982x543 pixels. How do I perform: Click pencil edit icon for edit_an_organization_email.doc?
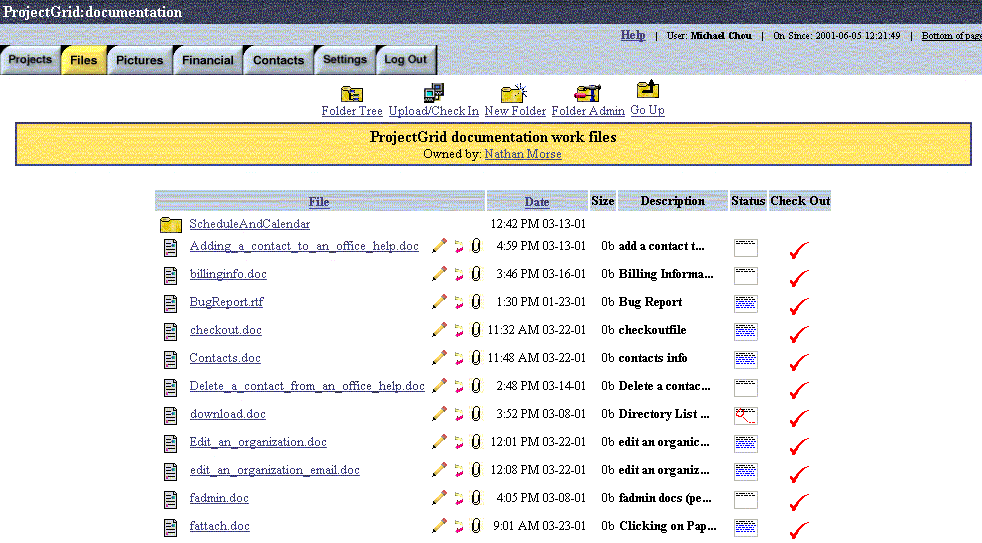[x=440, y=470]
